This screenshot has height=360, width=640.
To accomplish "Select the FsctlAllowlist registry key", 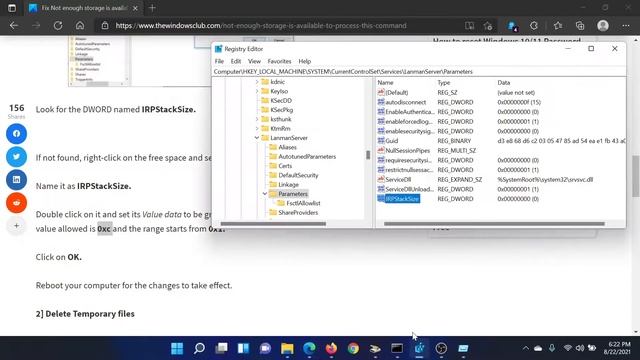I will (303, 203).
